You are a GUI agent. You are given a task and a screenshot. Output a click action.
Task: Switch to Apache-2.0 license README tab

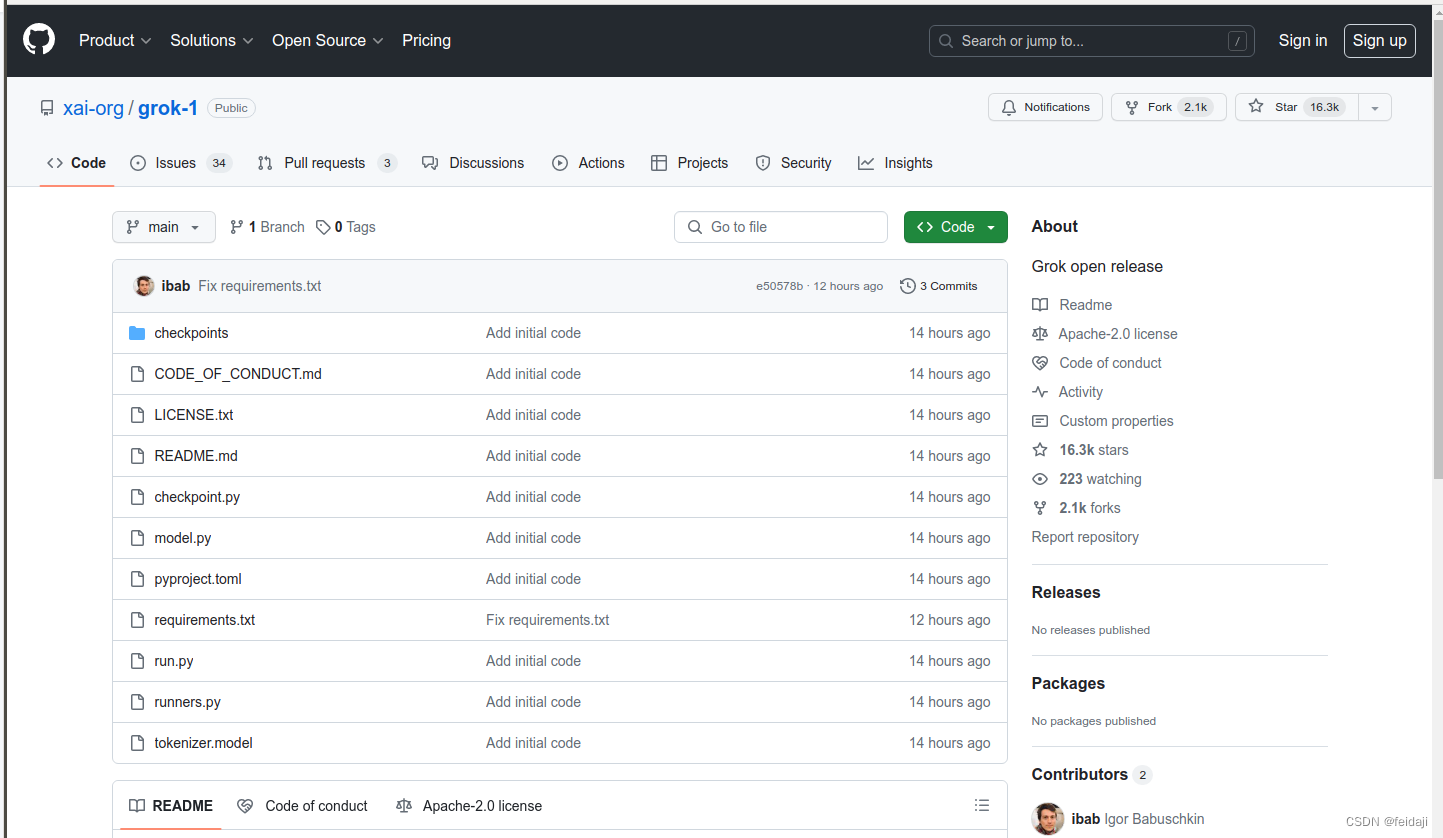(x=469, y=806)
